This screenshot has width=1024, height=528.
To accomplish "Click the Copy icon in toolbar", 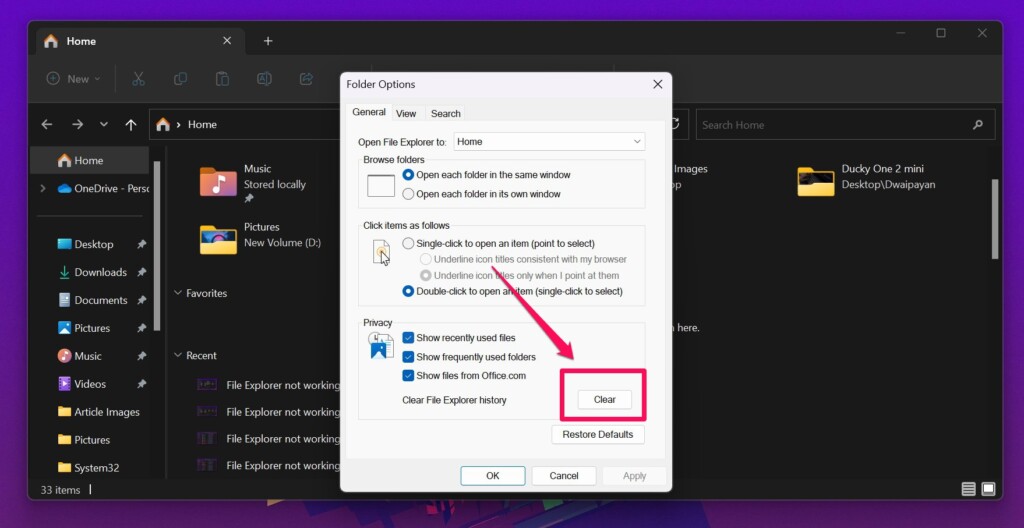I will [x=180, y=79].
